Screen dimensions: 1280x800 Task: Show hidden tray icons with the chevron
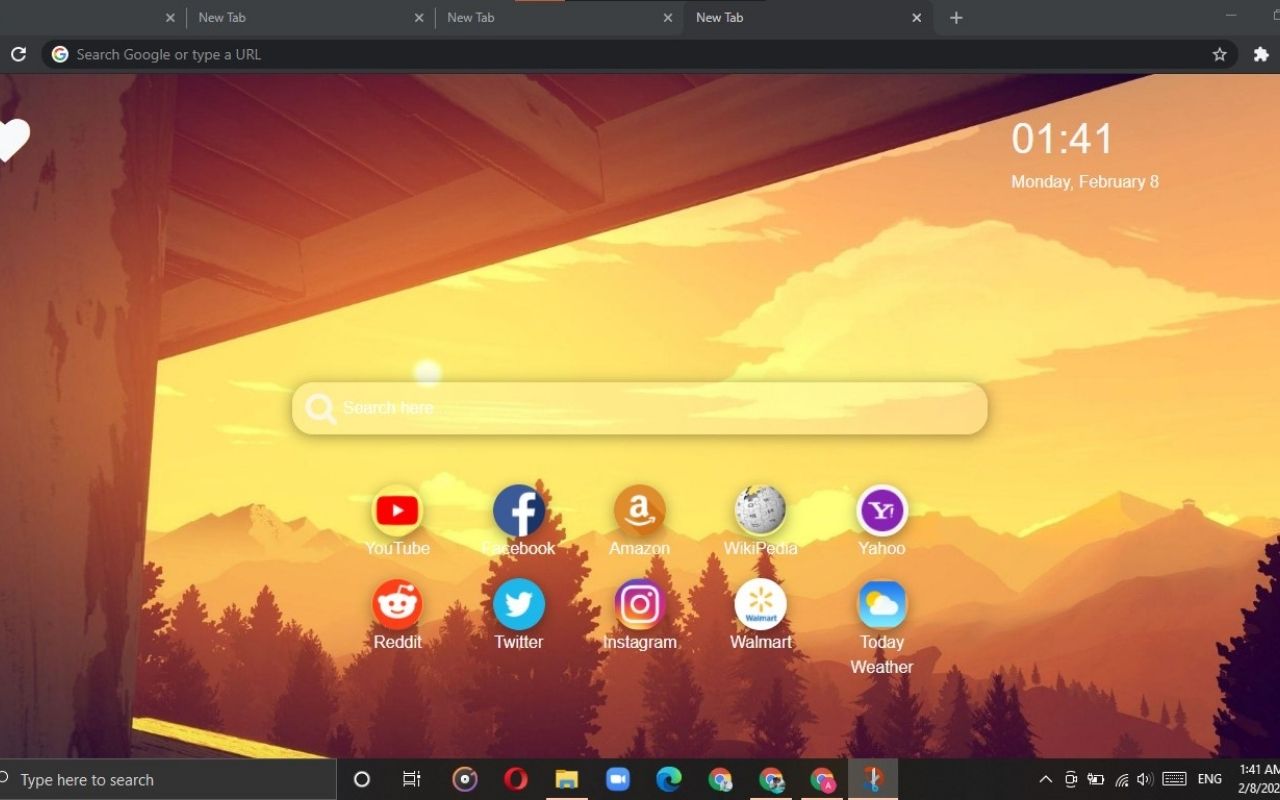coord(1044,779)
